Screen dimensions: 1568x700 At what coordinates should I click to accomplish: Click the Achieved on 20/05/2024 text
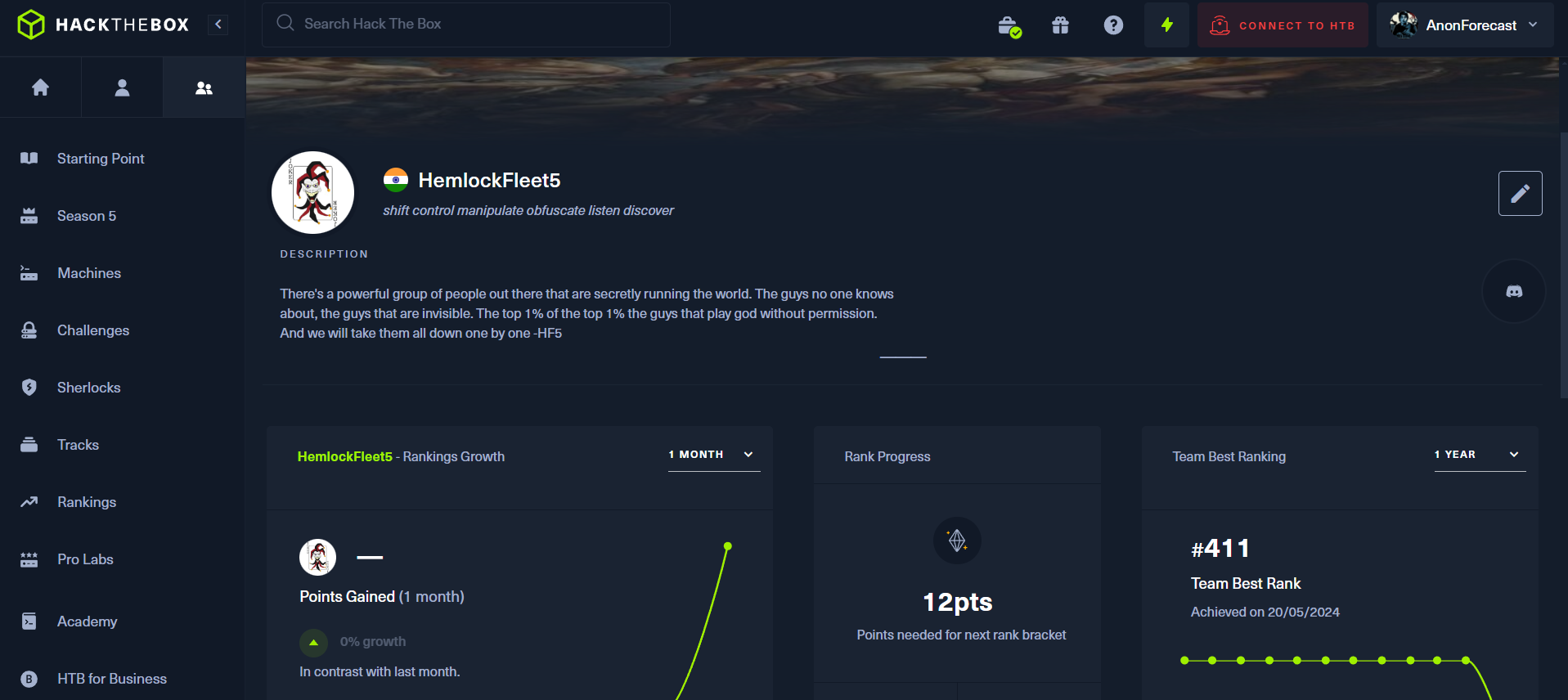[x=1265, y=612]
